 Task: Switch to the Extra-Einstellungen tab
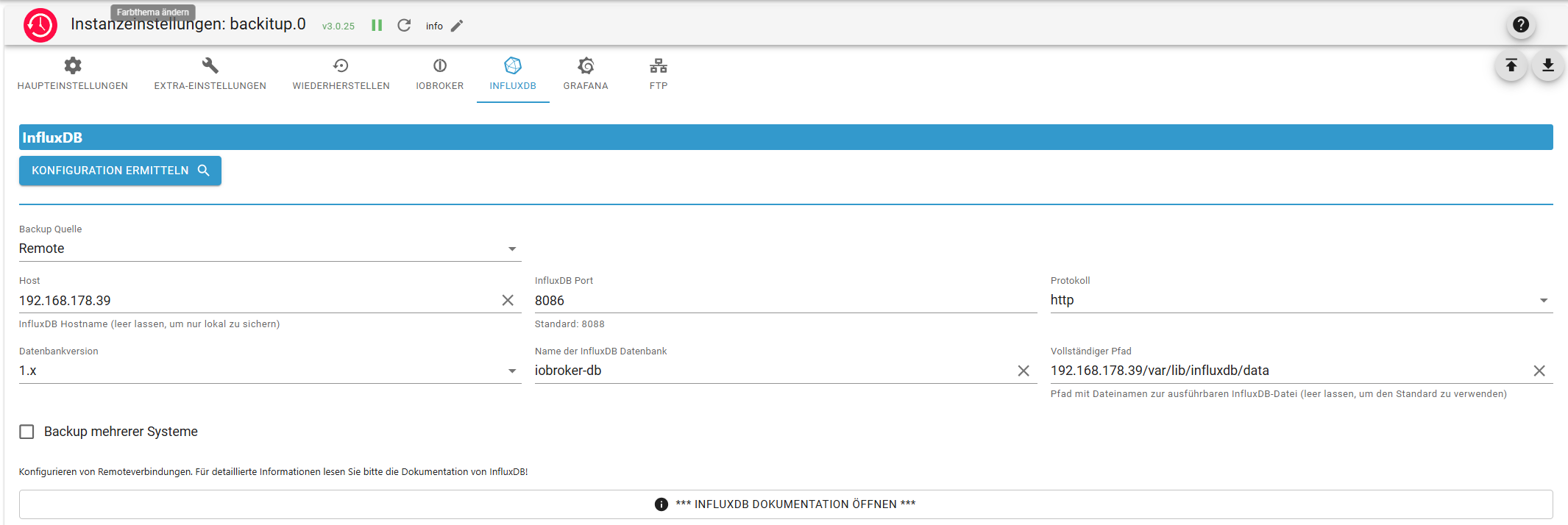pos(210,74)
